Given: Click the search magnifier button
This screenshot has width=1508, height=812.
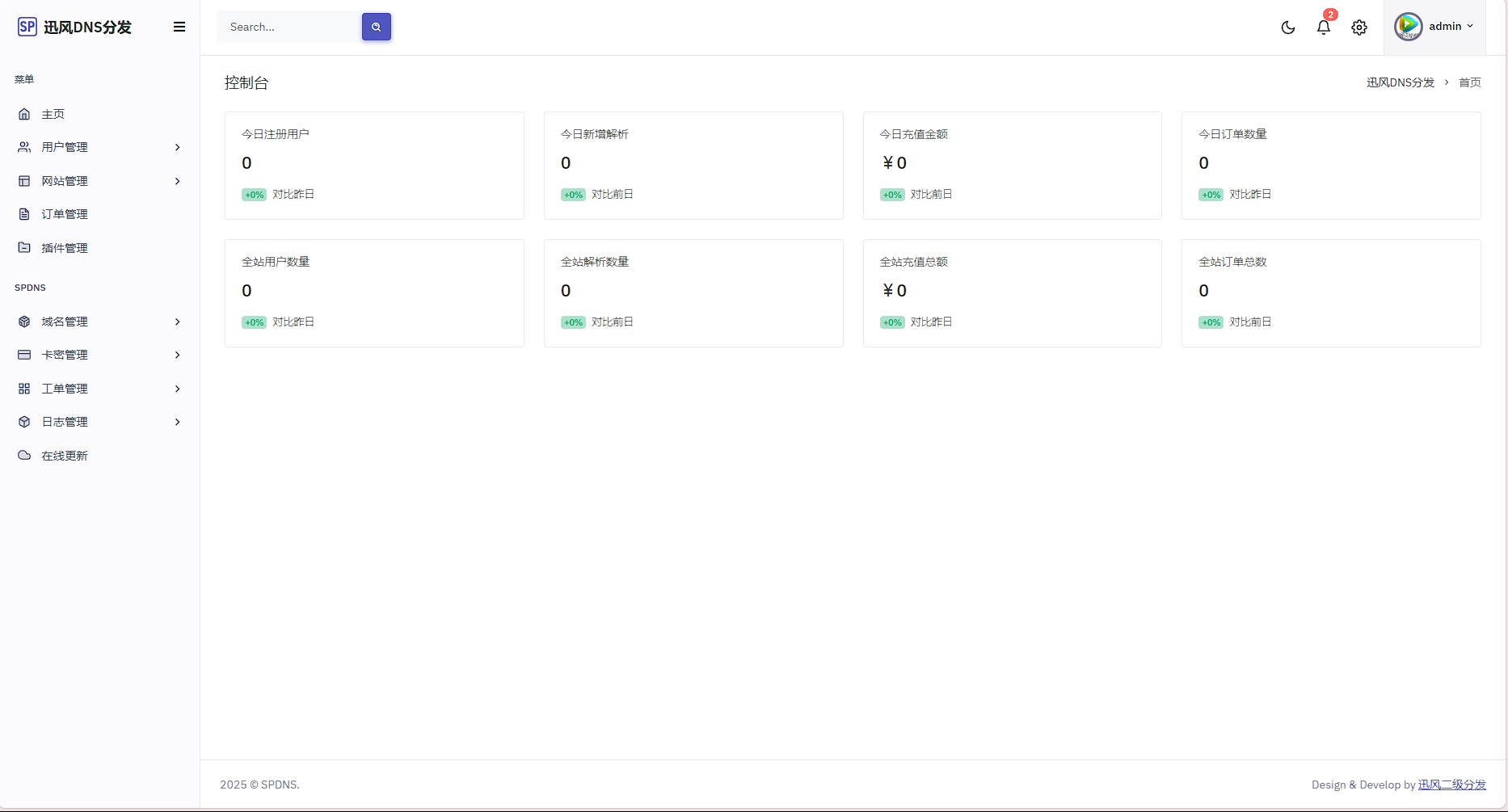Looking at the screenshot, I should pyautogui.click(x=376, y=27).
